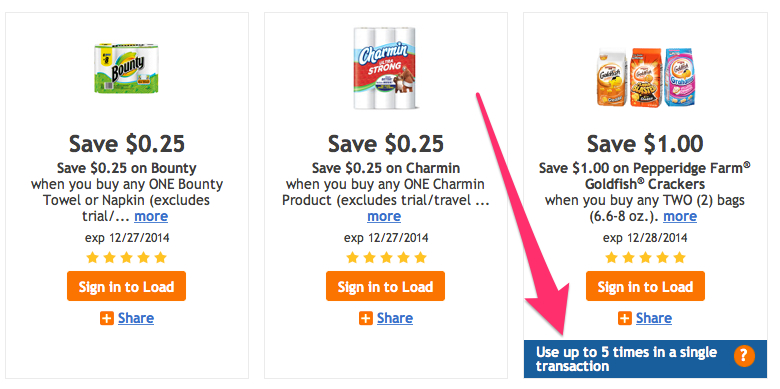Open the orange question mark help icon
The image size is (780, 389).
(744, 356)
